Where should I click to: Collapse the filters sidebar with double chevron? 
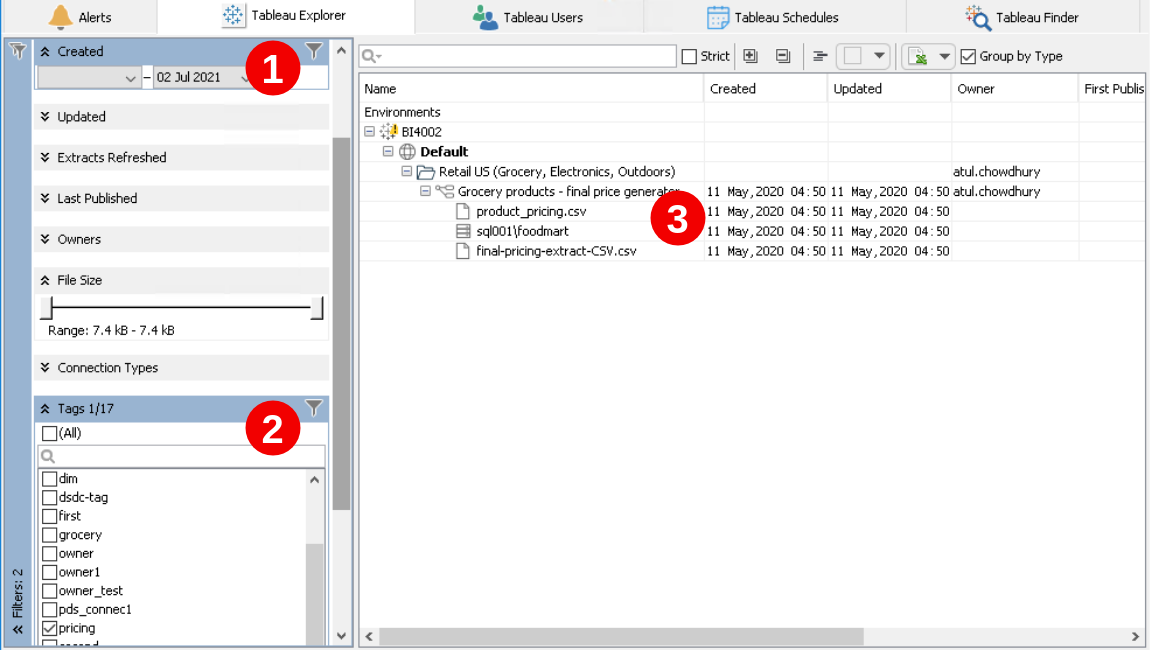tap(18, 630)
